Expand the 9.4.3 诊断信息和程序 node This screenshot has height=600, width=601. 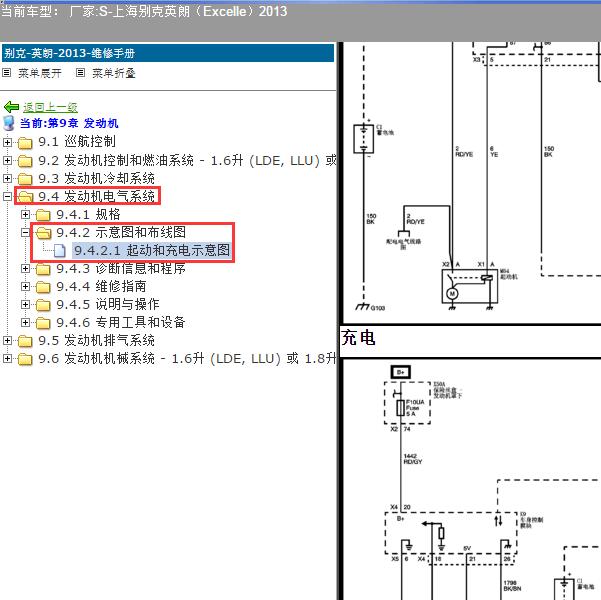(x=25, y=268)
